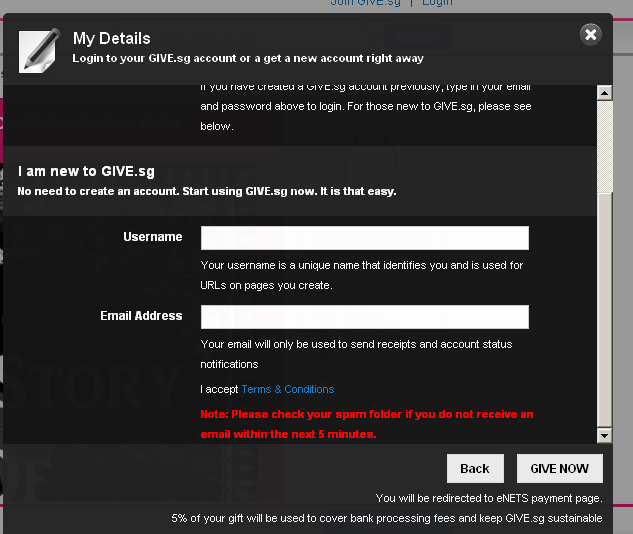Click the eNETS payment redirect notice

tap(489, 498)
